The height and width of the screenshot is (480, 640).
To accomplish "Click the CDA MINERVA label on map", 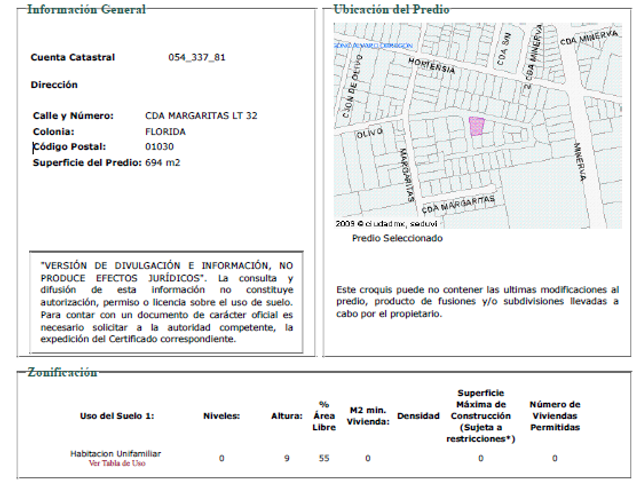I will [589, 38].
